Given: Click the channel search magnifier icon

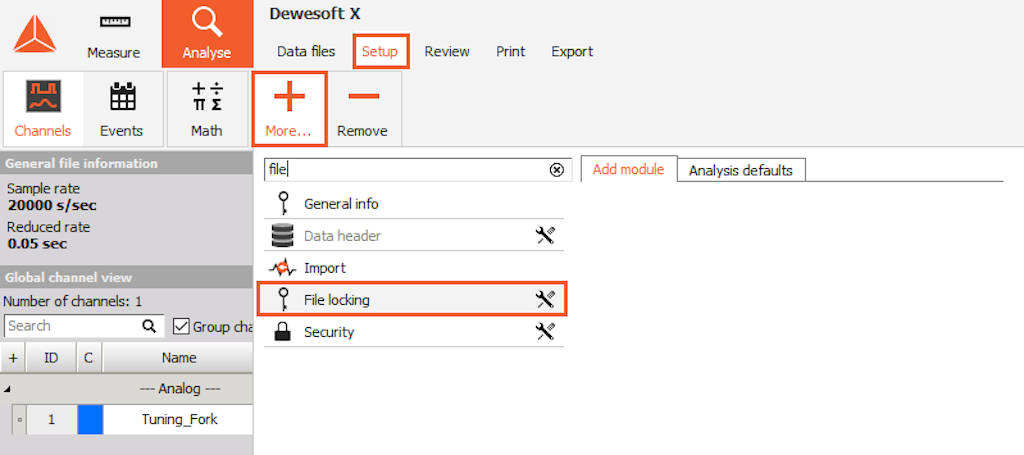Looking at the screenshot, I should (149, 326).
